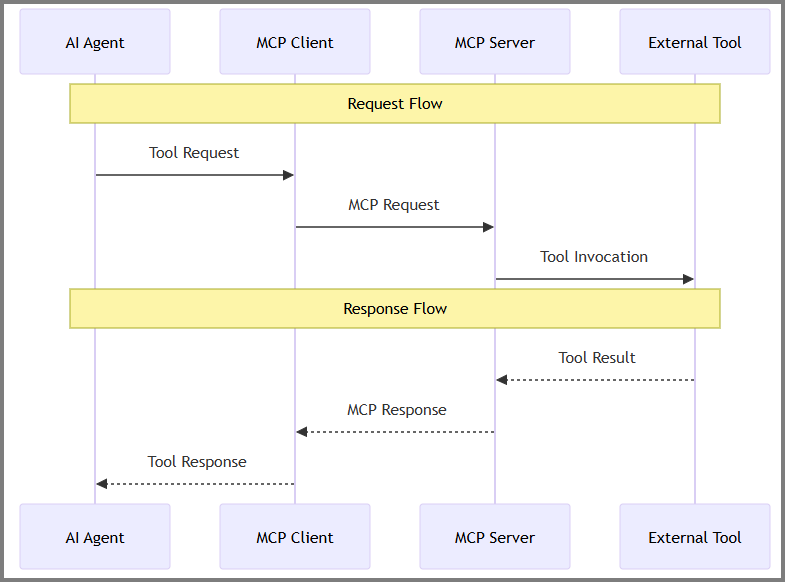Viewport: 785px width, 582px height.
Task: Click the arrowhead under Tool Invocation
Action: click(x=688, y=279)
